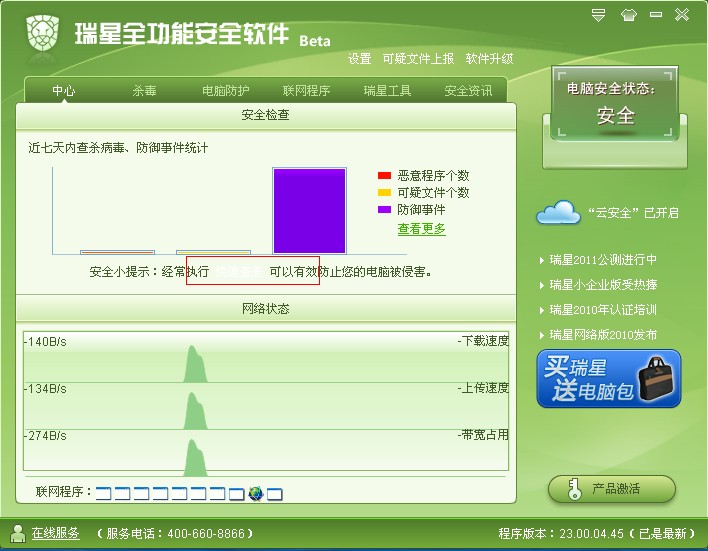The image size is (708, 551).
Task: Switch to the 安全资讯 tab
Action: tap(468, 91)
